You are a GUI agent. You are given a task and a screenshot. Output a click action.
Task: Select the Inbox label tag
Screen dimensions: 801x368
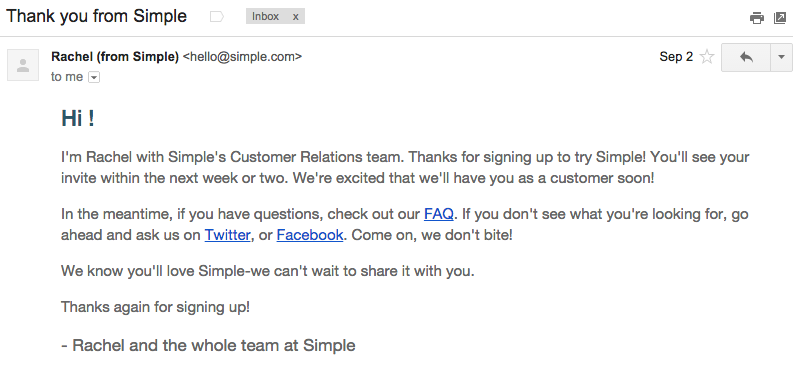[x=266, y=16]
